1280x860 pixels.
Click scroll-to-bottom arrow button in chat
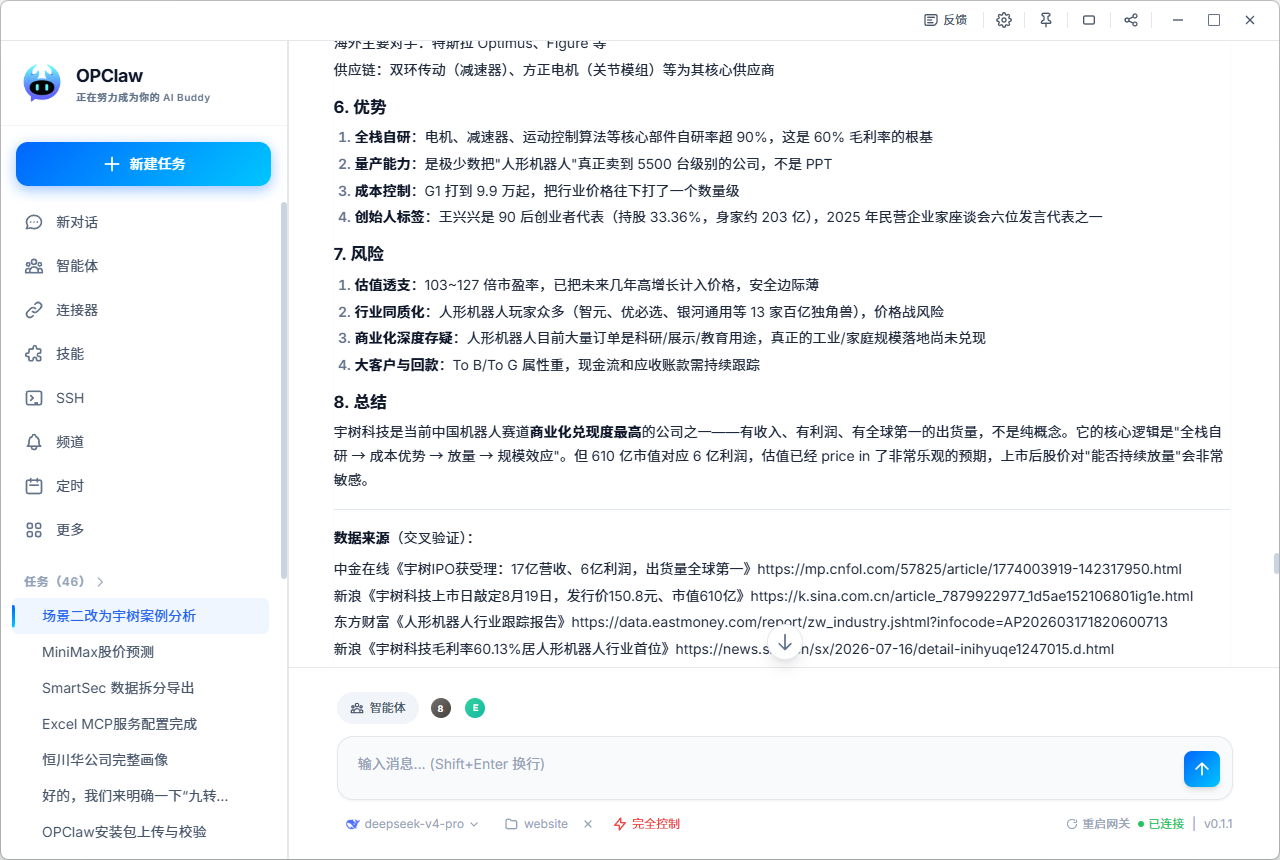pos(785,643)
